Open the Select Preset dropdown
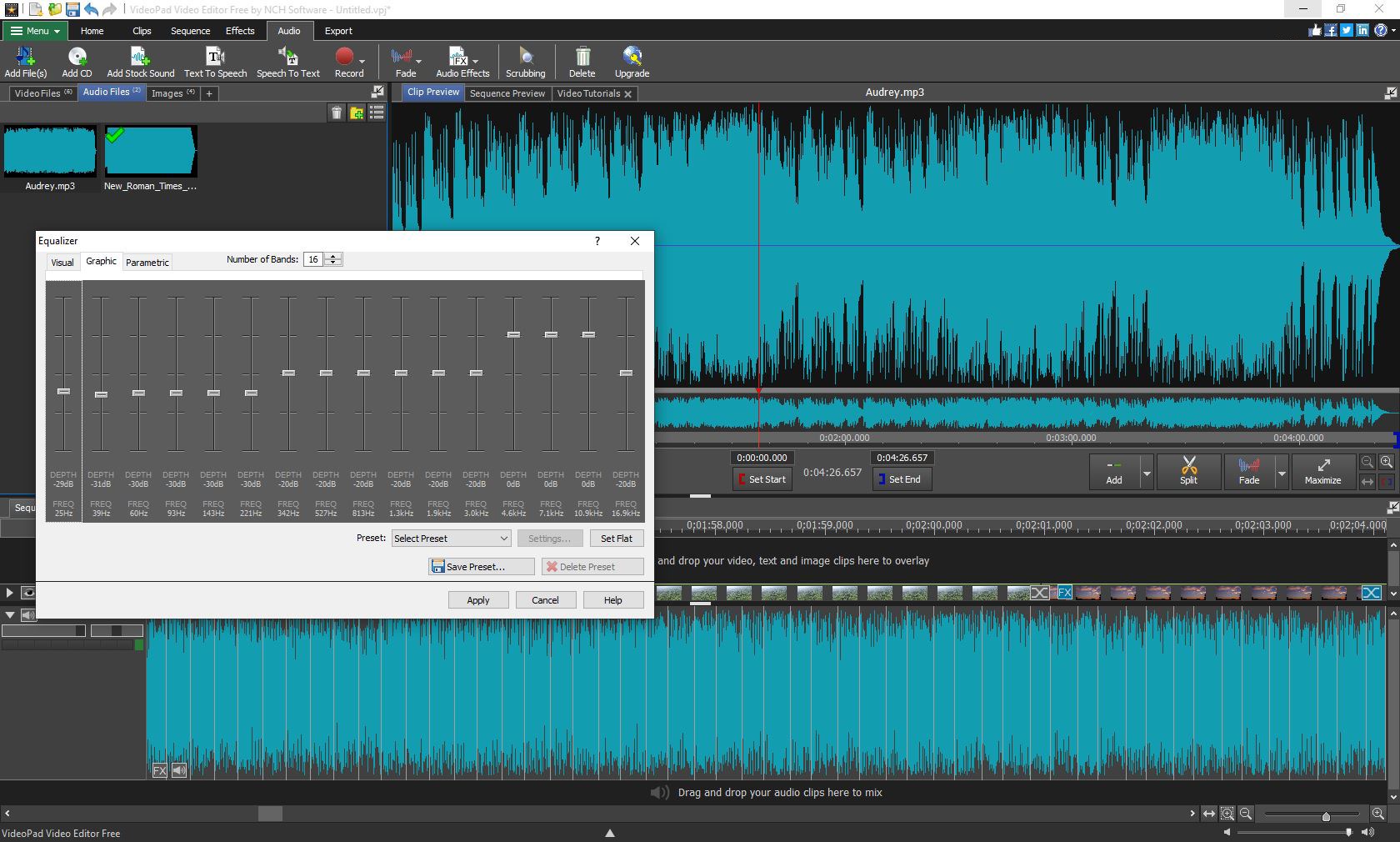This screenshot has height=842, width=1400. (x=450, y=539)
